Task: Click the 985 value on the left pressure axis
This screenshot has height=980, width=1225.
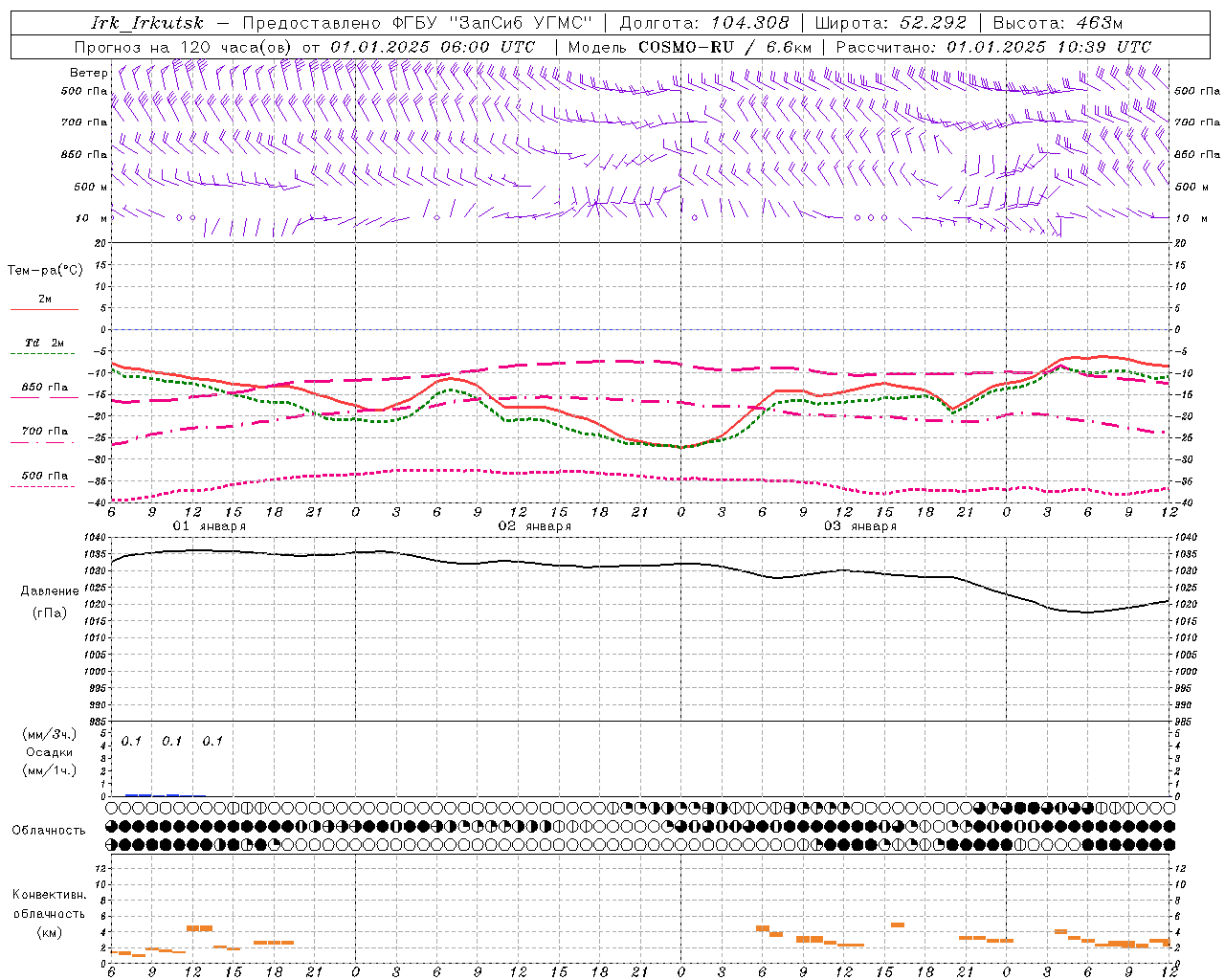Action: coord(98,722)
